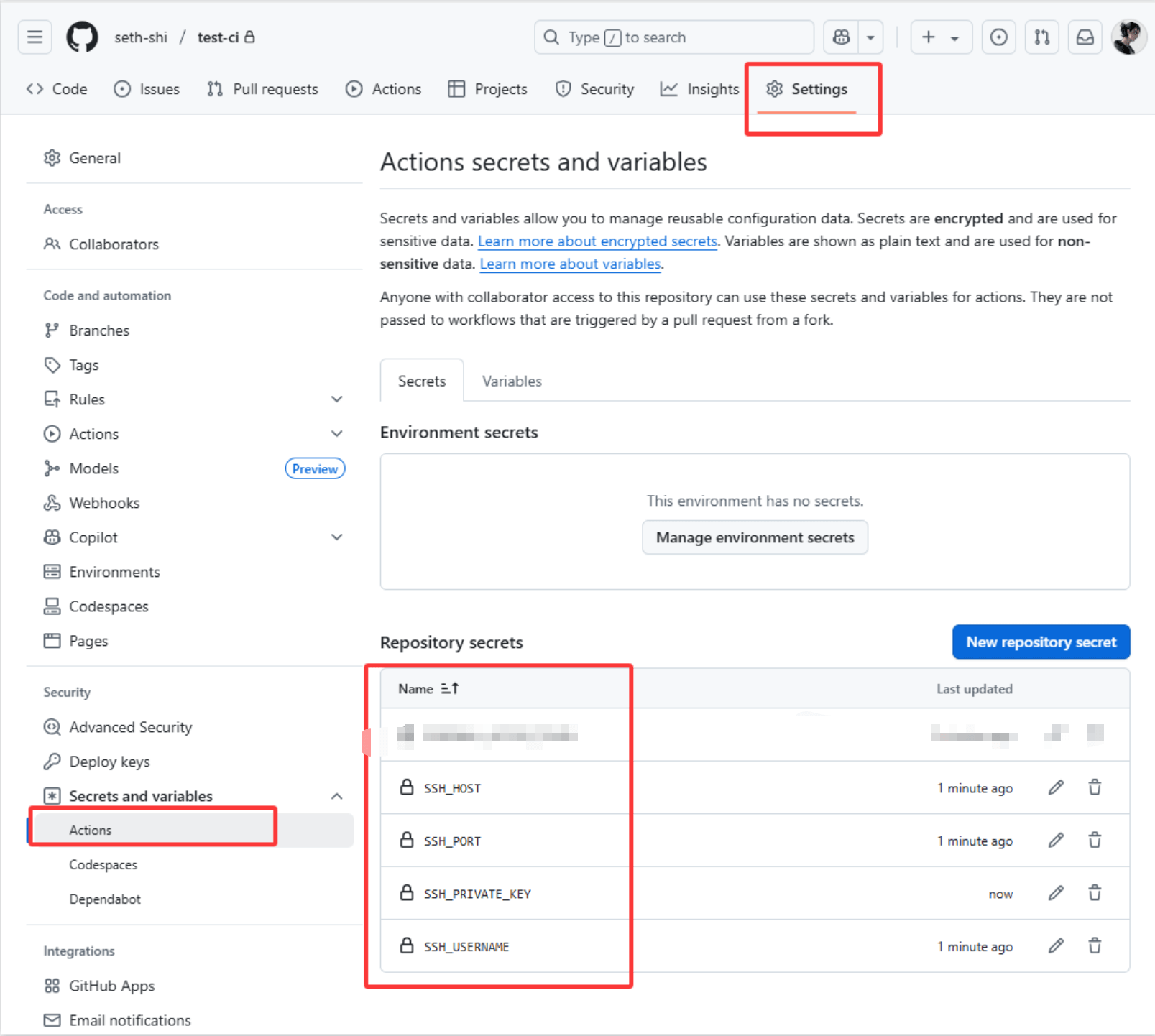Open the Copilot chat icon
Screen dimensions: 1155x1036
[841, 37]
